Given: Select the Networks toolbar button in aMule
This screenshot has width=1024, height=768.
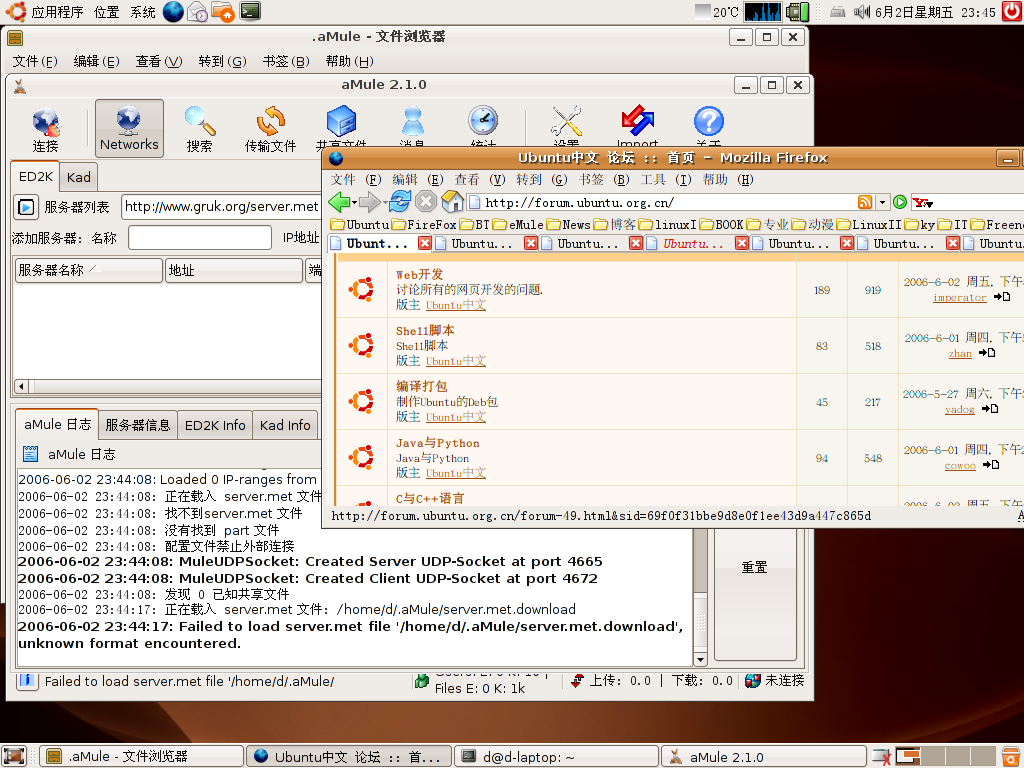Looking at the screenshot, I should [129, 129].
